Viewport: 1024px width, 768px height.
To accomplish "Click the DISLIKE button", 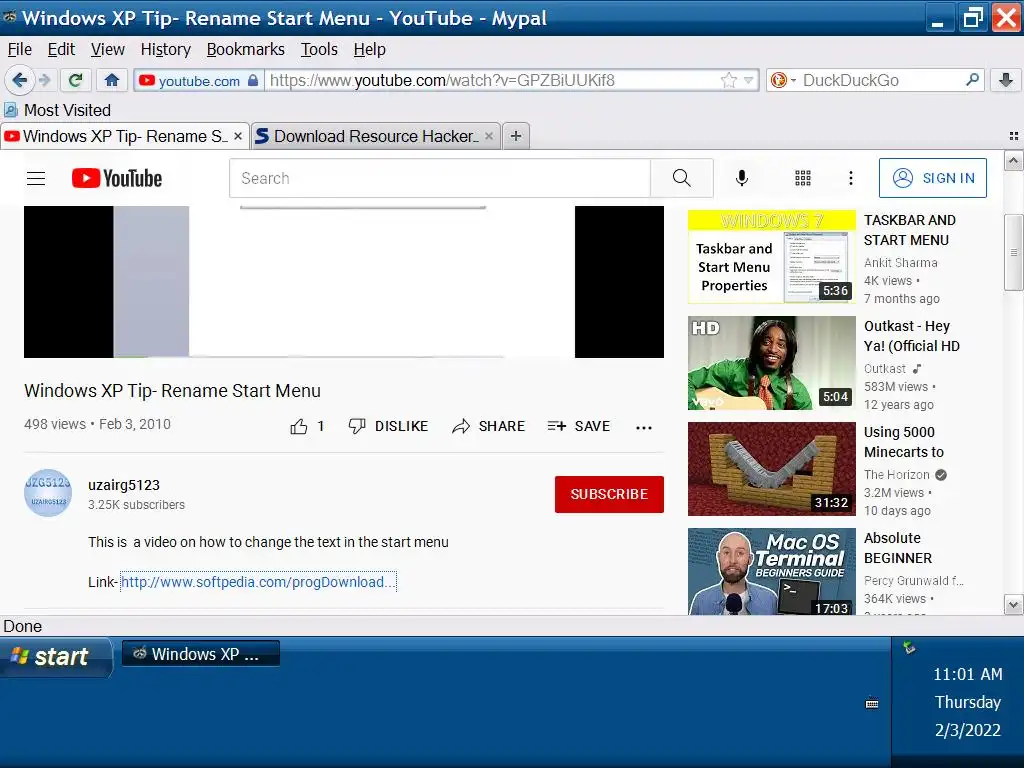I will pyautogui.click(x=388, y=426).
